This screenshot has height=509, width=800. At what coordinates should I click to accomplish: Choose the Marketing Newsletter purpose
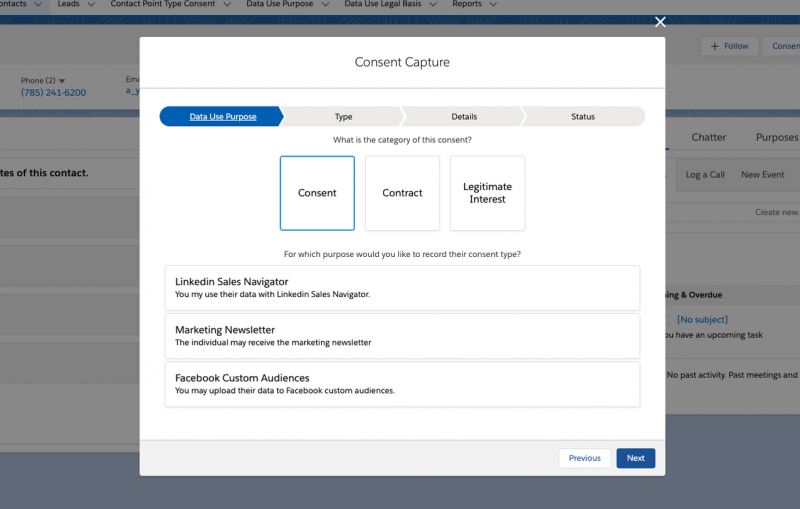(x=402, y=336)
